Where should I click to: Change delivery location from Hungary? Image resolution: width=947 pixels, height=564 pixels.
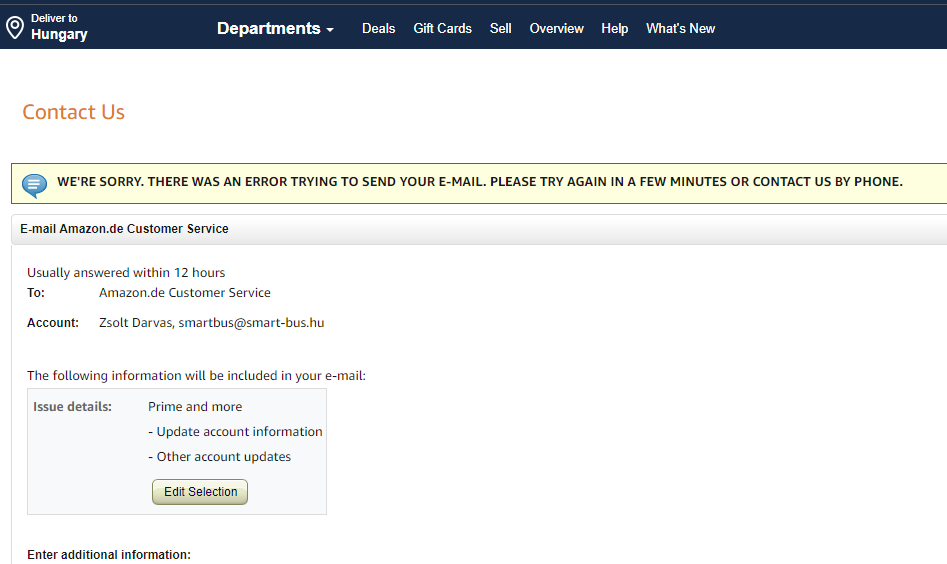(47, 28)
